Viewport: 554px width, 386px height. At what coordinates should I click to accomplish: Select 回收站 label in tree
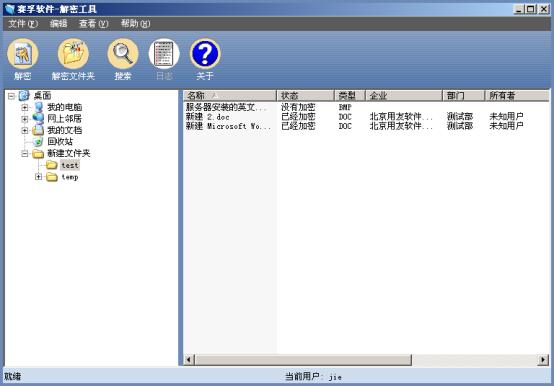pyautogui.click(x=60, y=142)
